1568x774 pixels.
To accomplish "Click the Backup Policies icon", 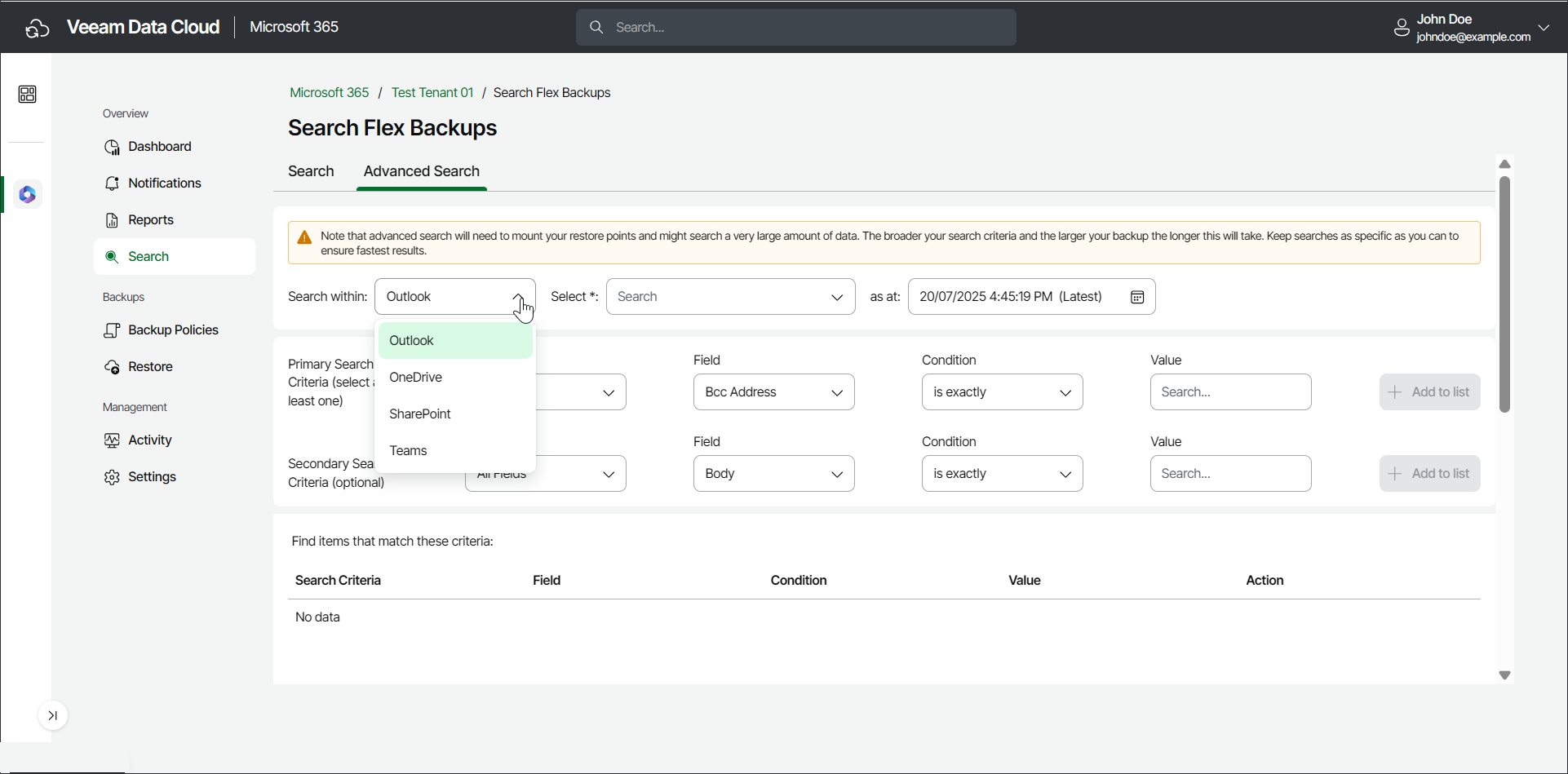I will pos(112,330).
